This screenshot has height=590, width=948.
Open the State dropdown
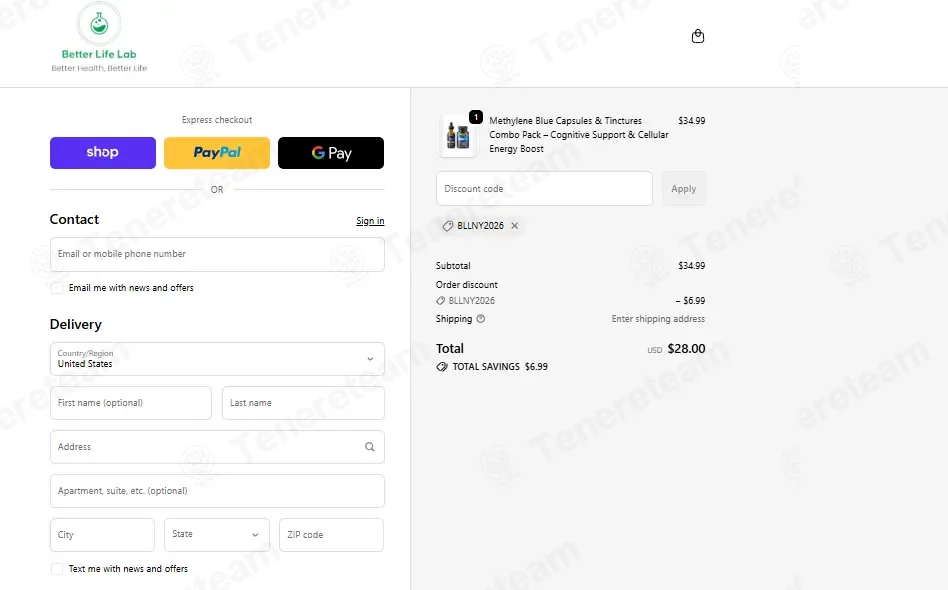216,534
